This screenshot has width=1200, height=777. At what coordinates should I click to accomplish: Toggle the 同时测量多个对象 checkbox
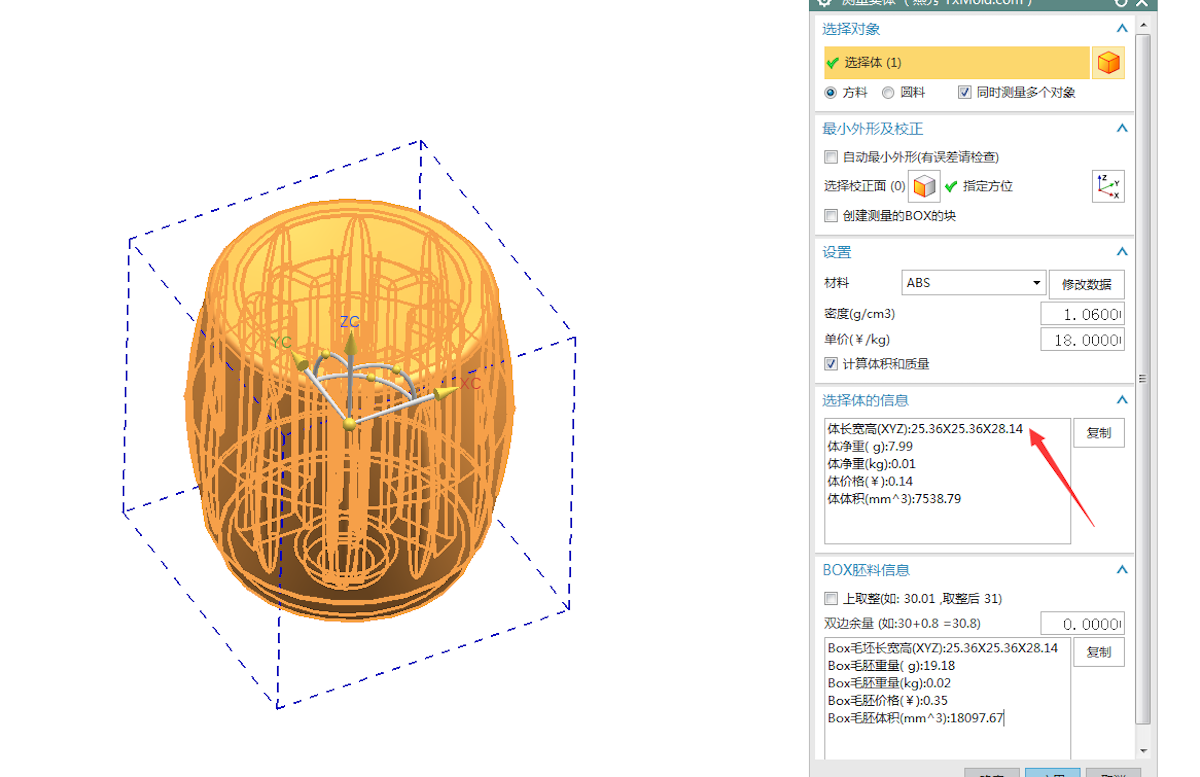964,93
